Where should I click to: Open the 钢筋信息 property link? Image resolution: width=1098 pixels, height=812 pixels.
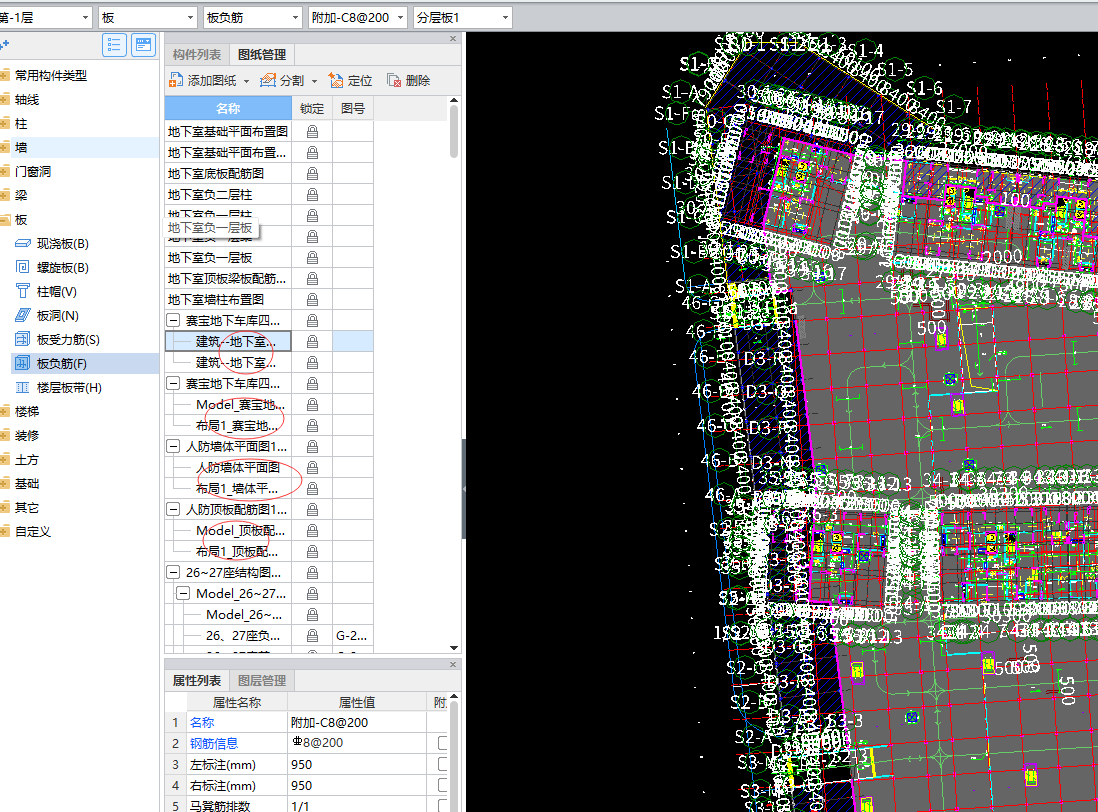tap(214, 743)
